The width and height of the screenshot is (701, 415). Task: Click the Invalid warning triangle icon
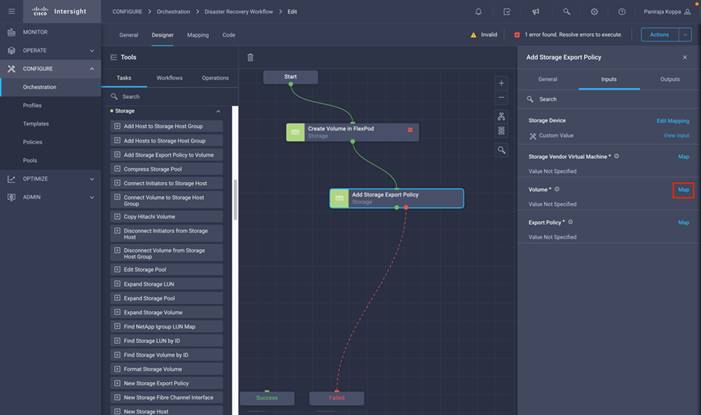point(473,35)
